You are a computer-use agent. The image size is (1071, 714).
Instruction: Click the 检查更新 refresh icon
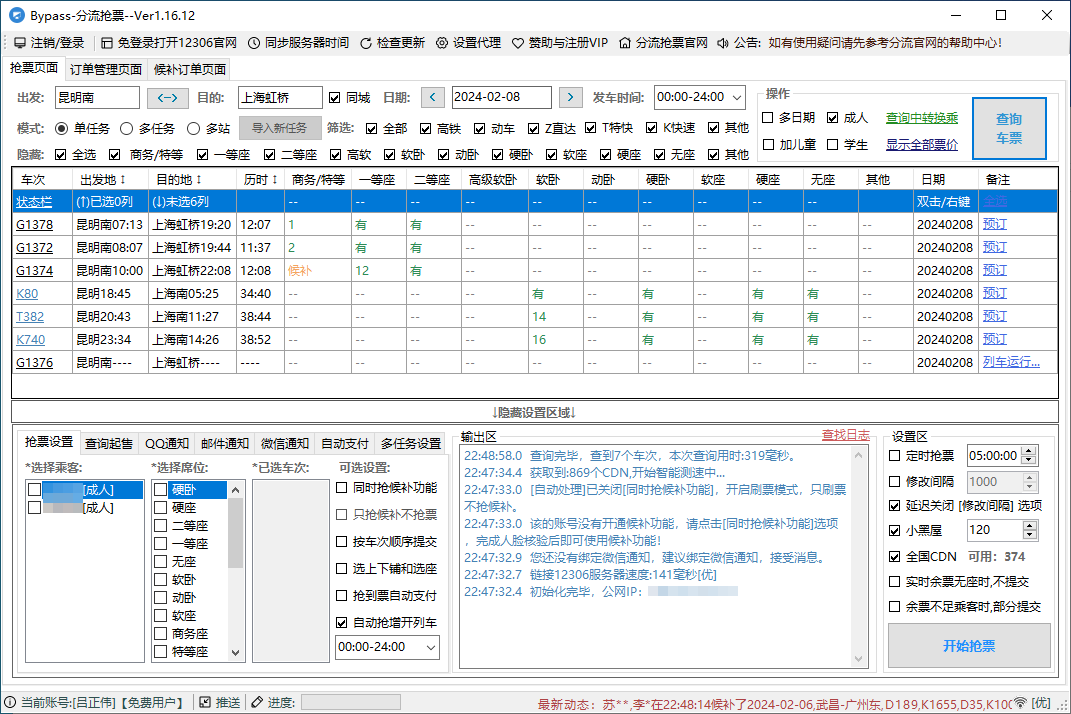(366, 43)
